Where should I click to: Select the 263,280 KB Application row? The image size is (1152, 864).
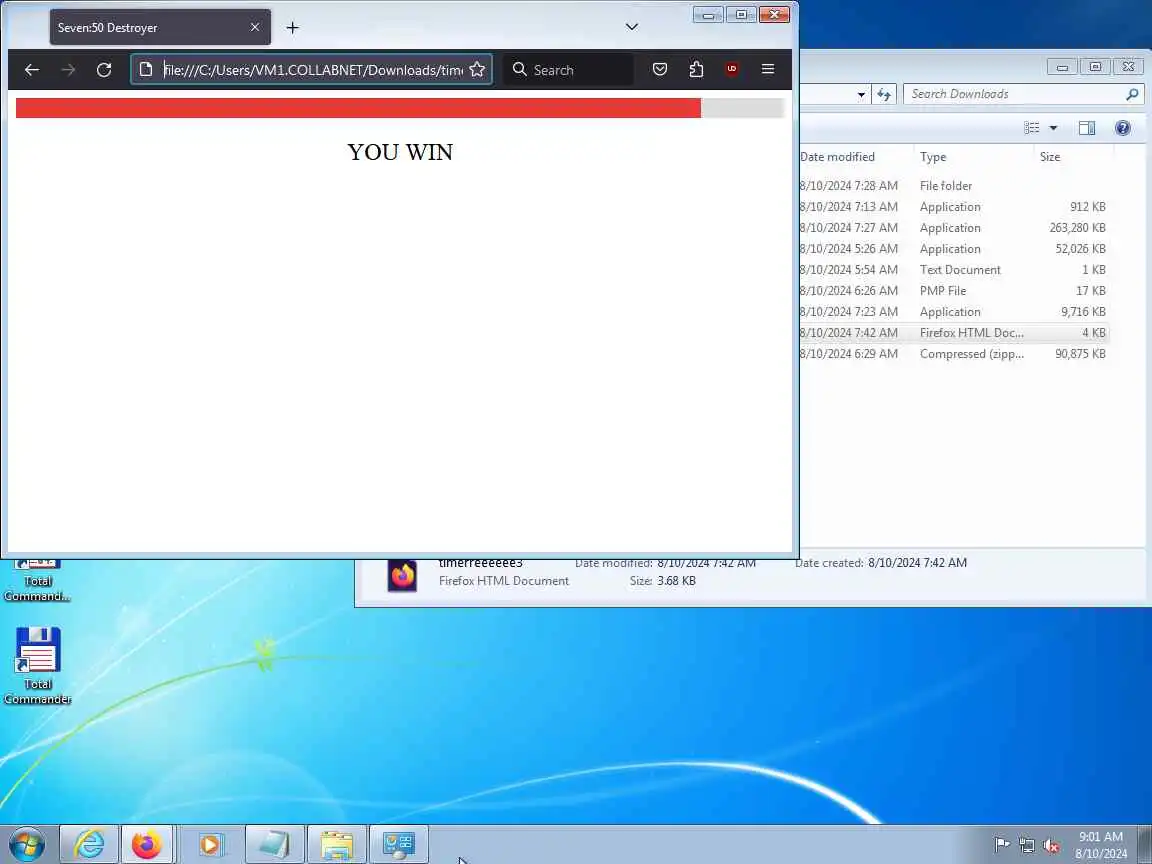pyautogui.click(x=954, y=228)
